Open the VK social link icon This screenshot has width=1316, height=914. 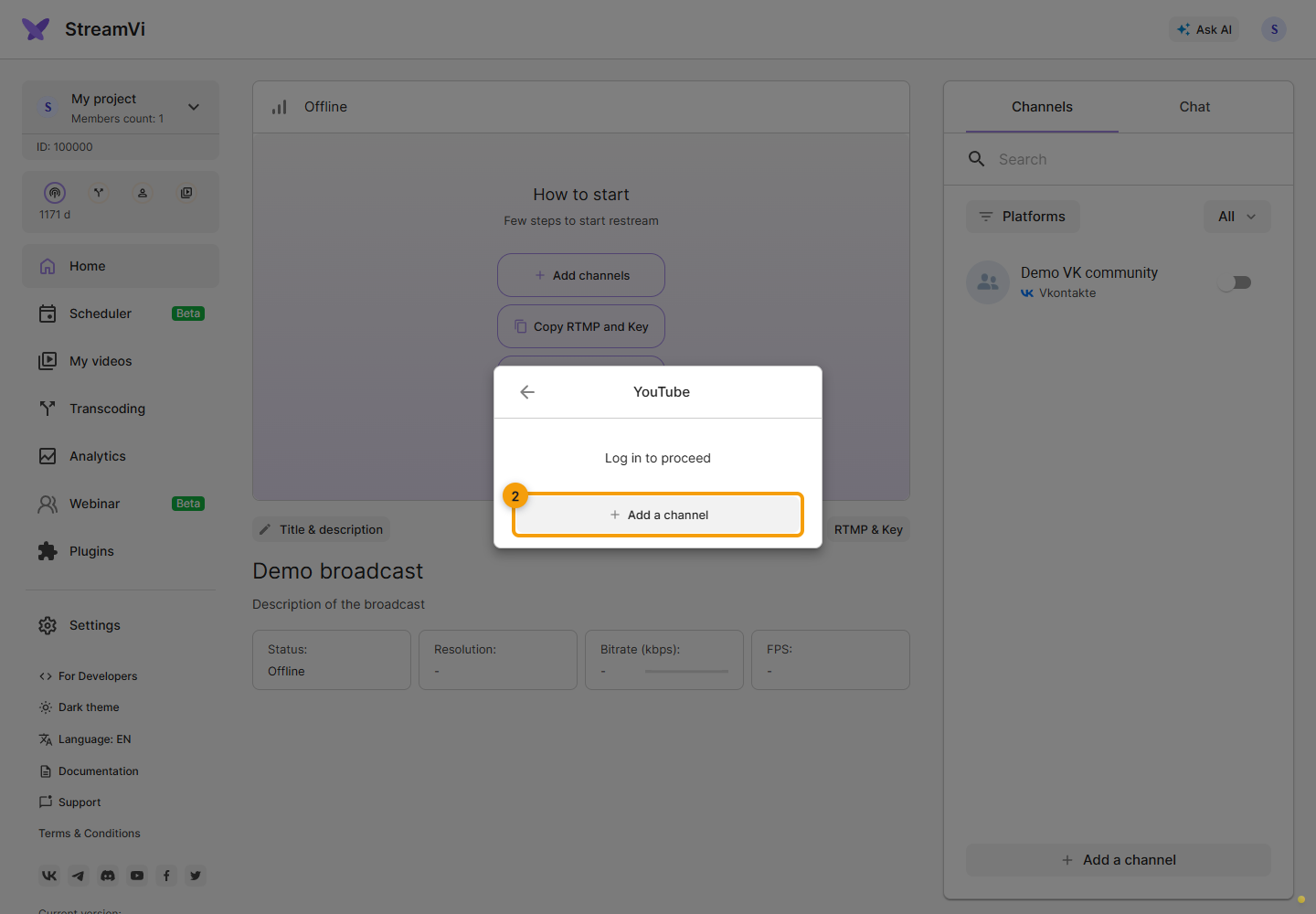pos(49,876)
